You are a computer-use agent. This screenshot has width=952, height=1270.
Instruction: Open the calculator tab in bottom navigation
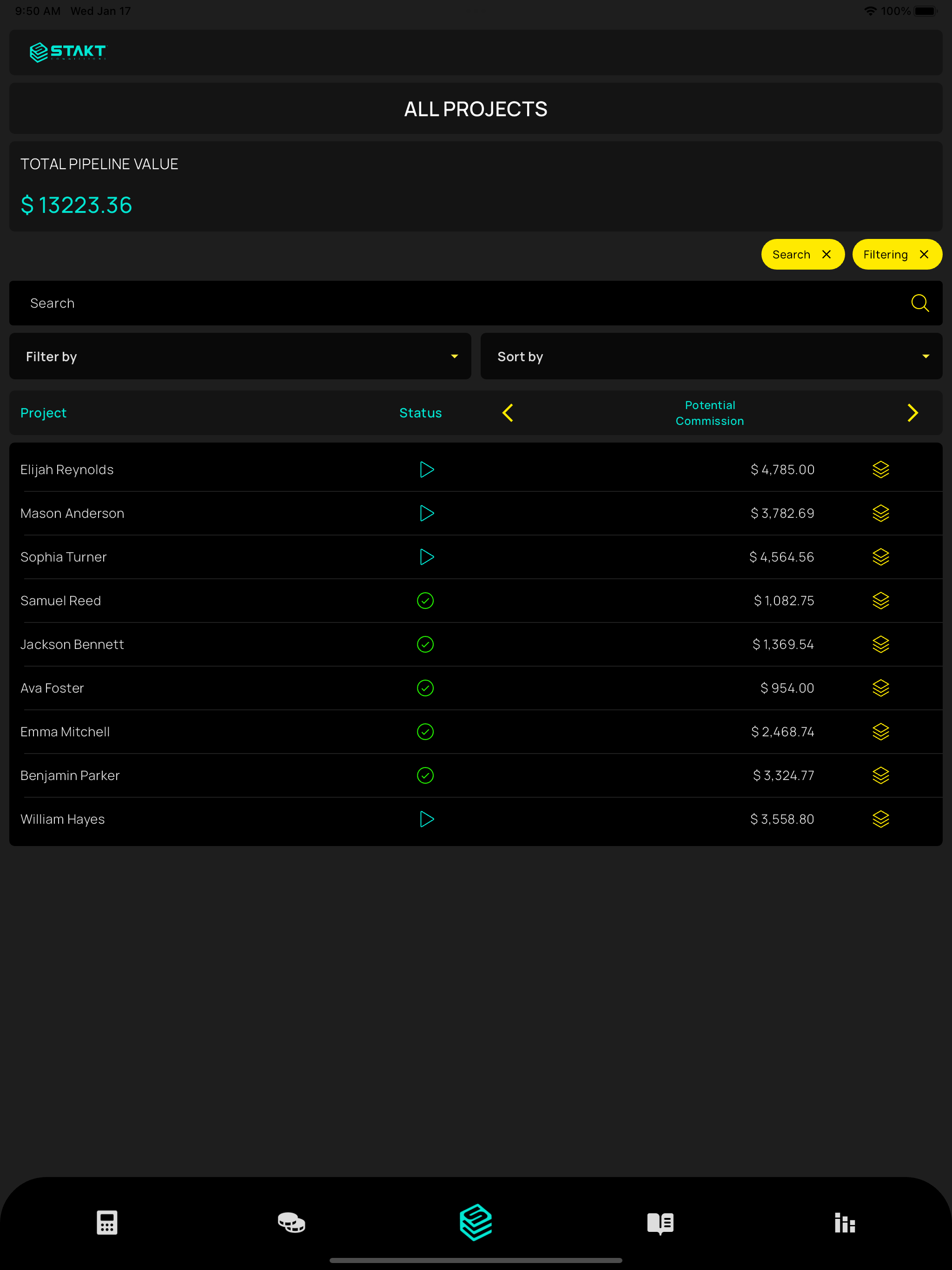(107, 1222)
